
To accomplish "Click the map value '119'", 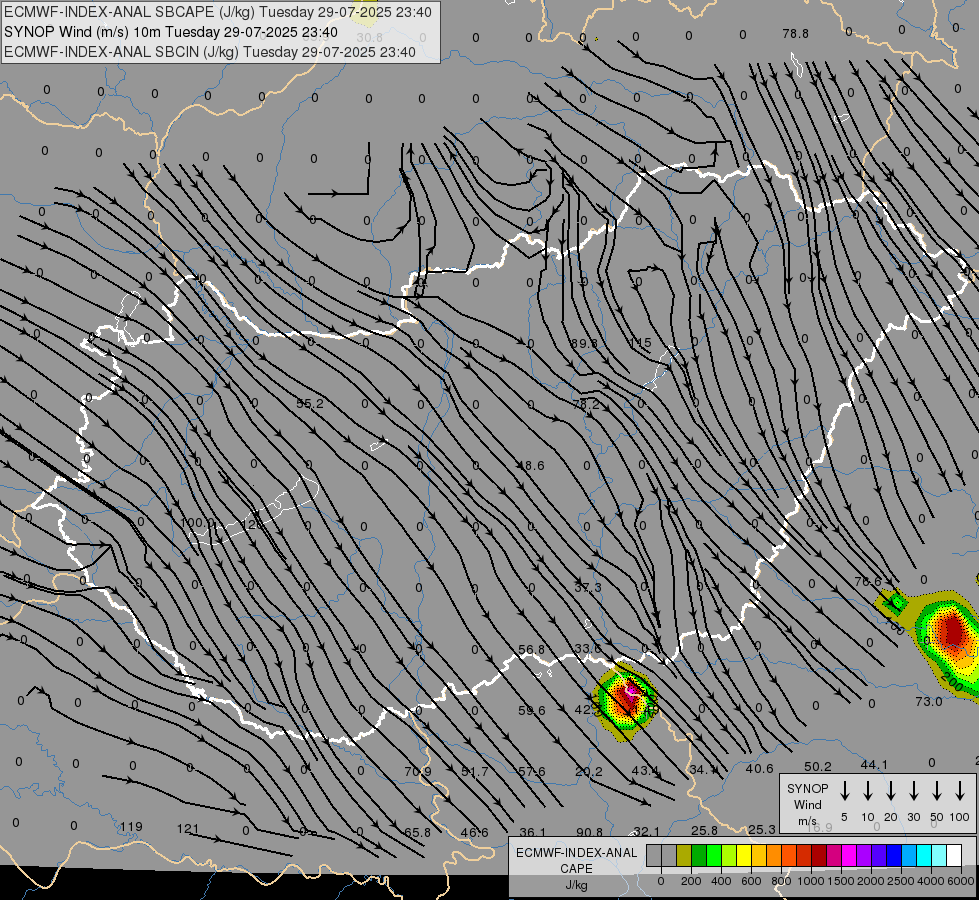I will coord(131,826).
